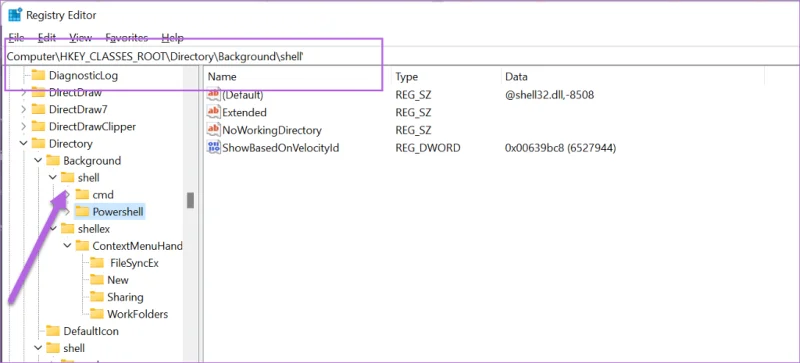The height and width of the screenshot is (363, 800).
Task: Select the Directory folder icon
Action: [38, 143]
